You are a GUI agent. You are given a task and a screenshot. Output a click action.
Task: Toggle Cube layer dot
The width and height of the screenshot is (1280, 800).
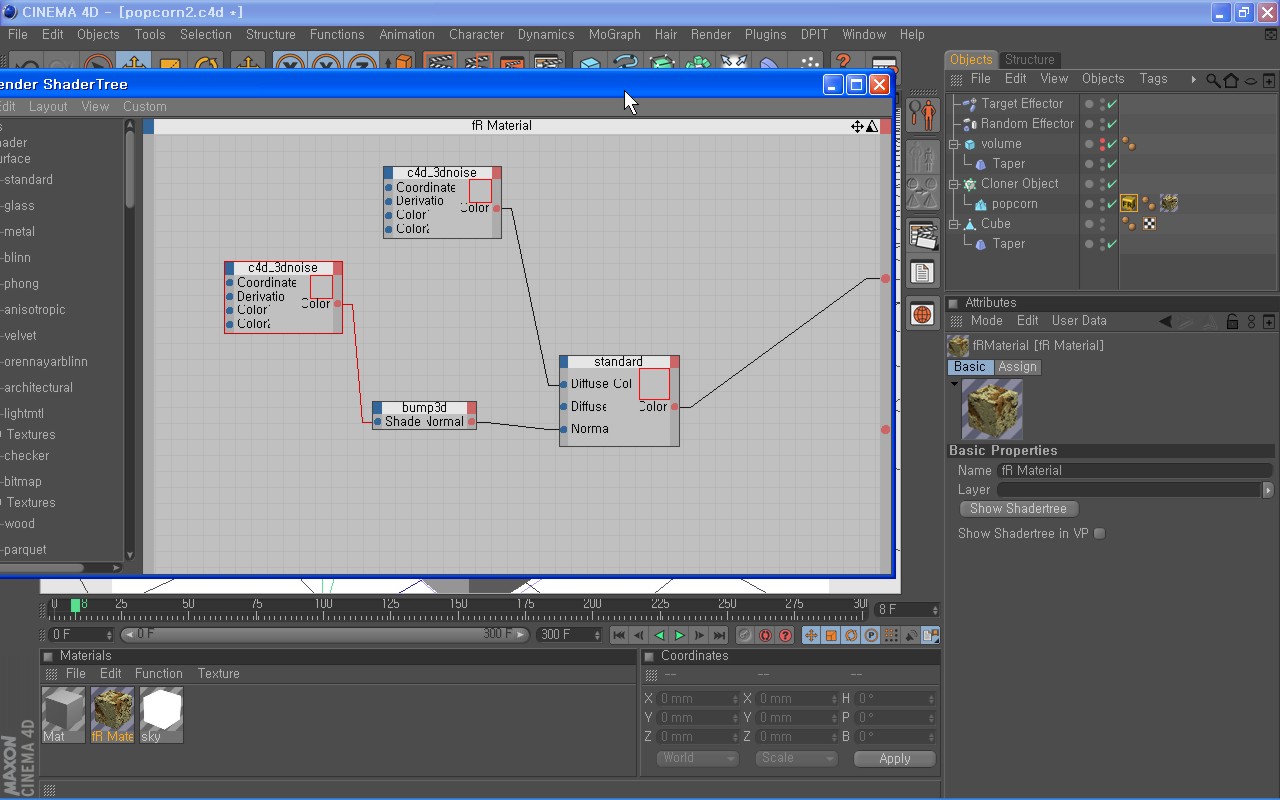(x=1089, y=224)
